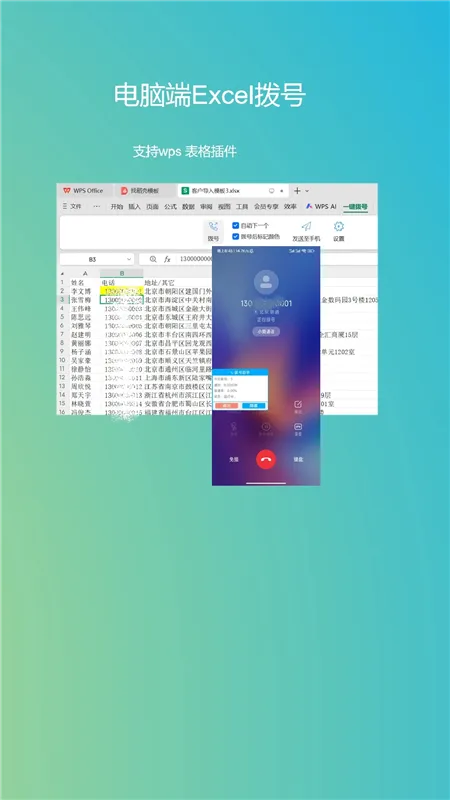Screen dimensions: 450x800
Task: Open the 效率 ribbon tab
Action: 290,207
